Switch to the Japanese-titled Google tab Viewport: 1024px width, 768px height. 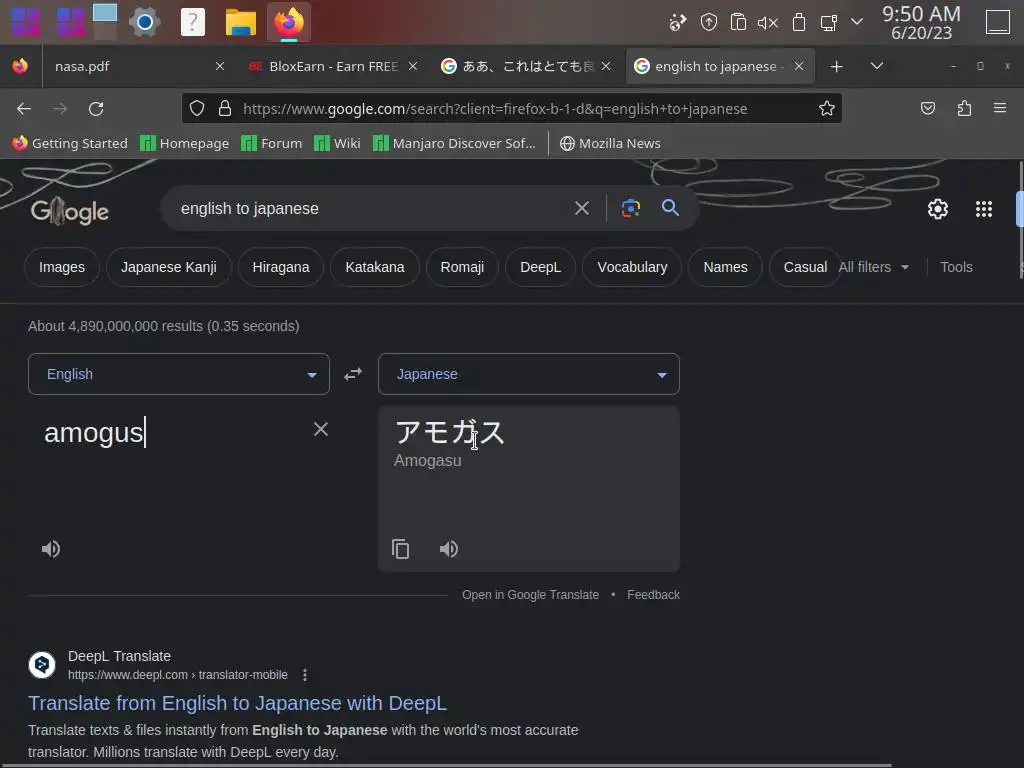(527, 67)
